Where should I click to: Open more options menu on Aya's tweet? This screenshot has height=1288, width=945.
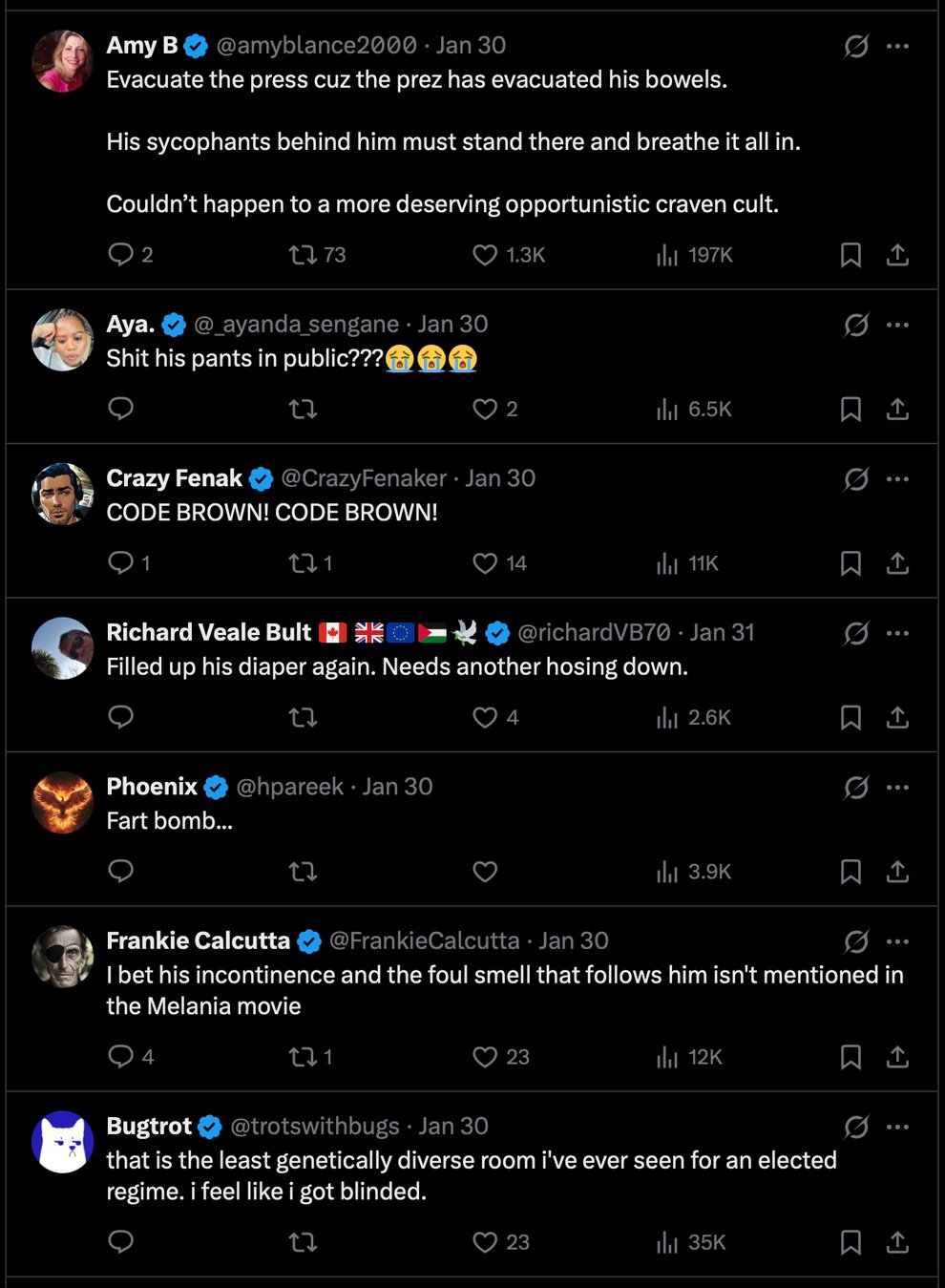(x=897, y=325)
